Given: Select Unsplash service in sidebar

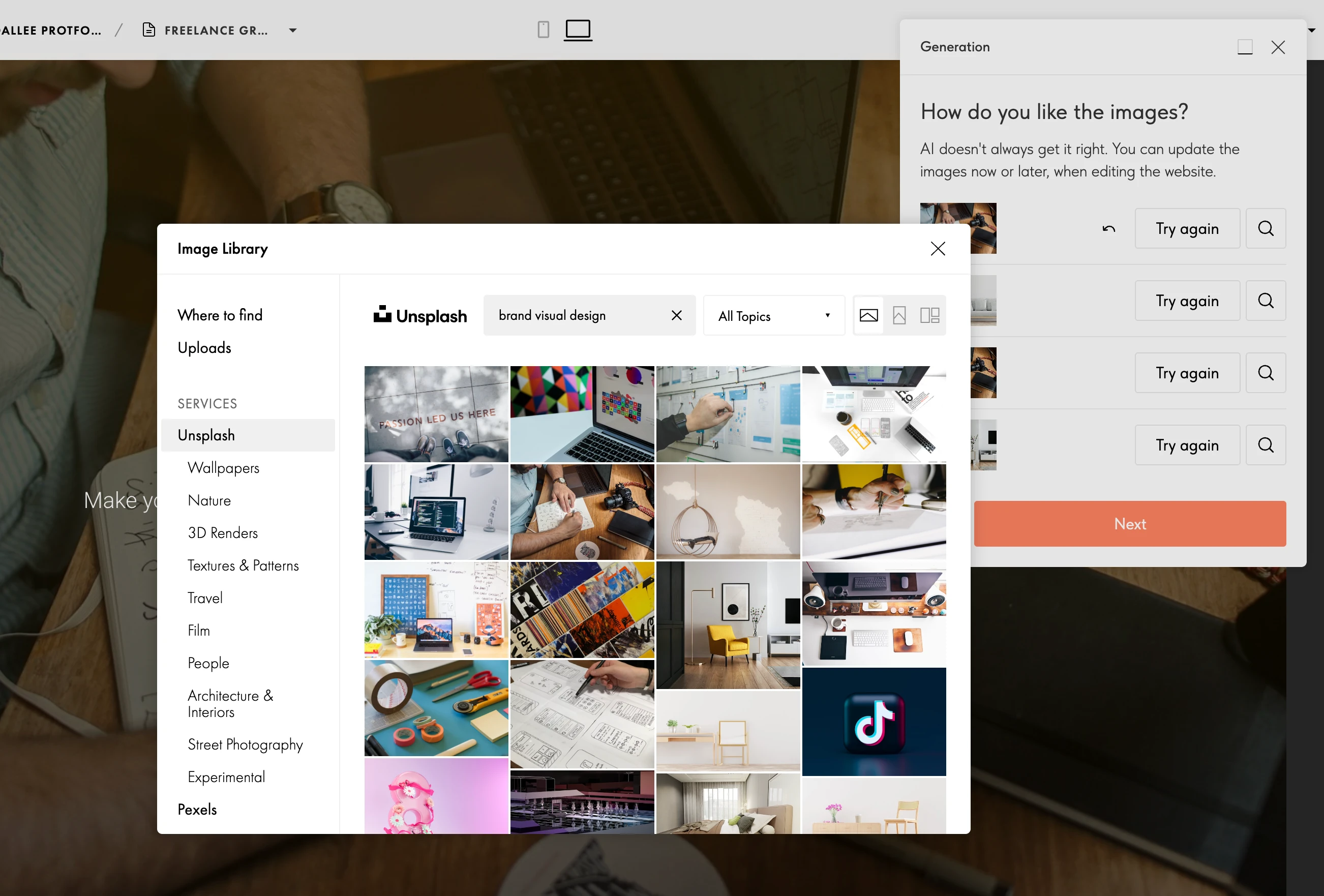Looking at the screenshot, I should pyautogui.click(x=249, y=435).
